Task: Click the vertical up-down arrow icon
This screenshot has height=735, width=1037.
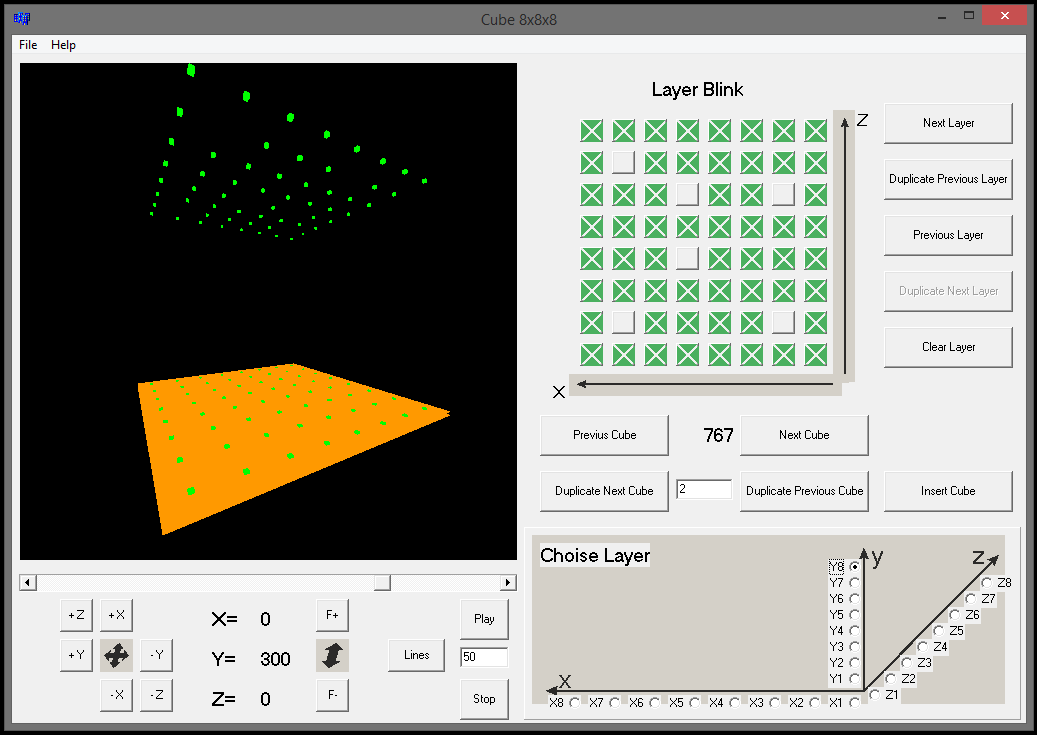Action: [x=332, y=656]
